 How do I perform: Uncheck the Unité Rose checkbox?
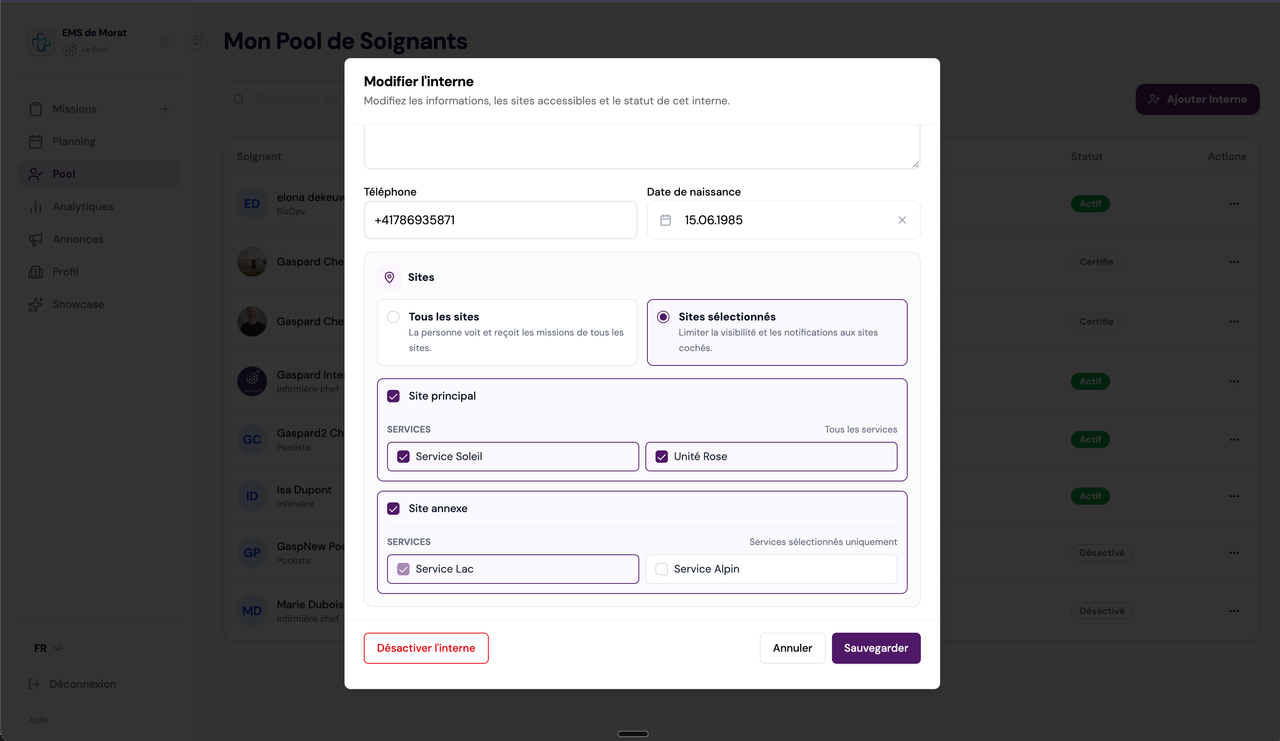[x=661, y=456]
